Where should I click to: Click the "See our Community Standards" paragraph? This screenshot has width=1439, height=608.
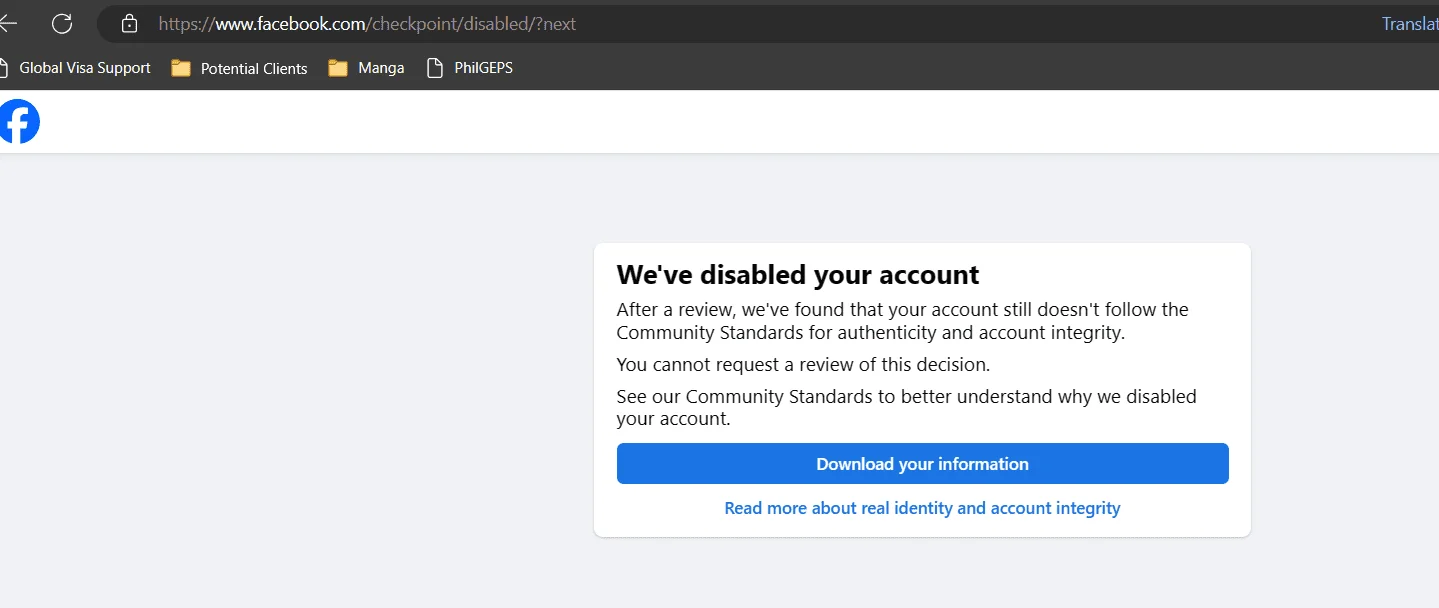click(906, 407)
